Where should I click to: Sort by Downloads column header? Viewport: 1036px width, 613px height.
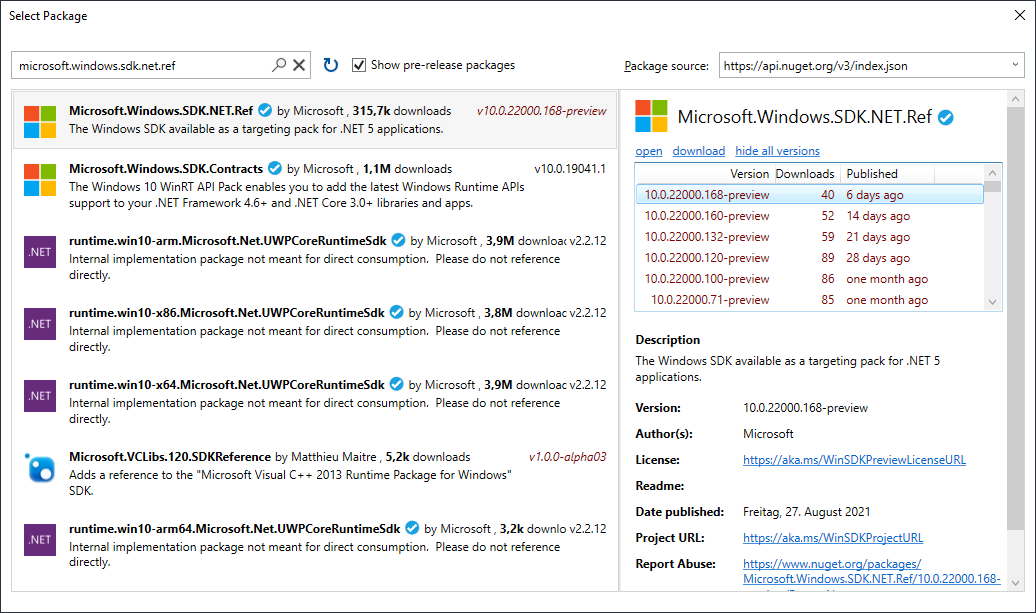[805, 174]
